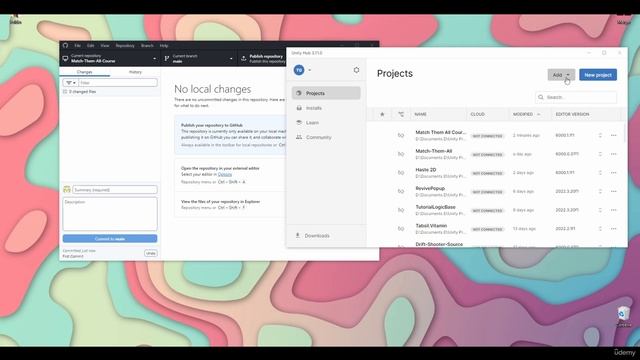Expand the account dropdown arrow beside avatar
The width and height of the screenshot is (640, 360).
[309, 70]
